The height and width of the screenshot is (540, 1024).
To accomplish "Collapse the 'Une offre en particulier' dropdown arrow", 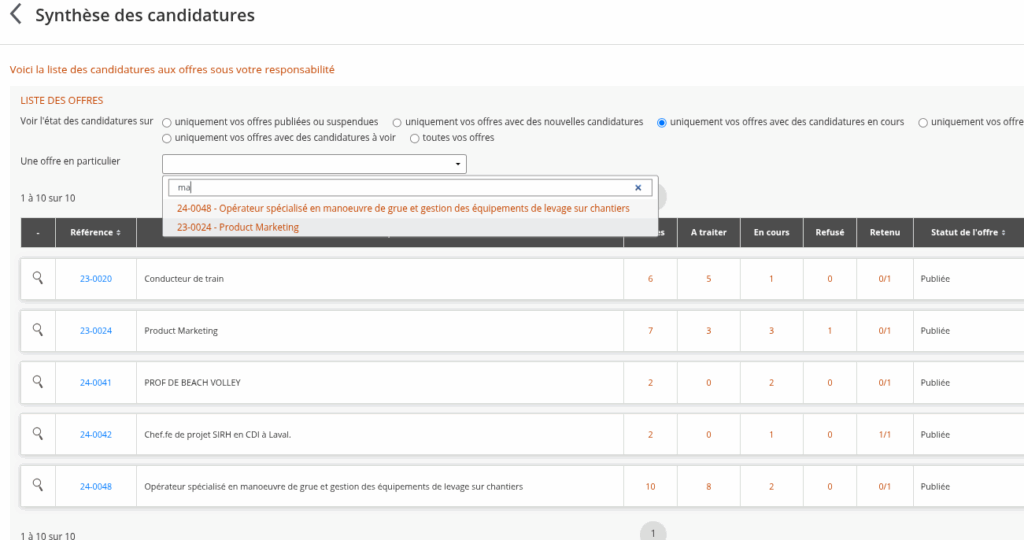I will [458, 164].
